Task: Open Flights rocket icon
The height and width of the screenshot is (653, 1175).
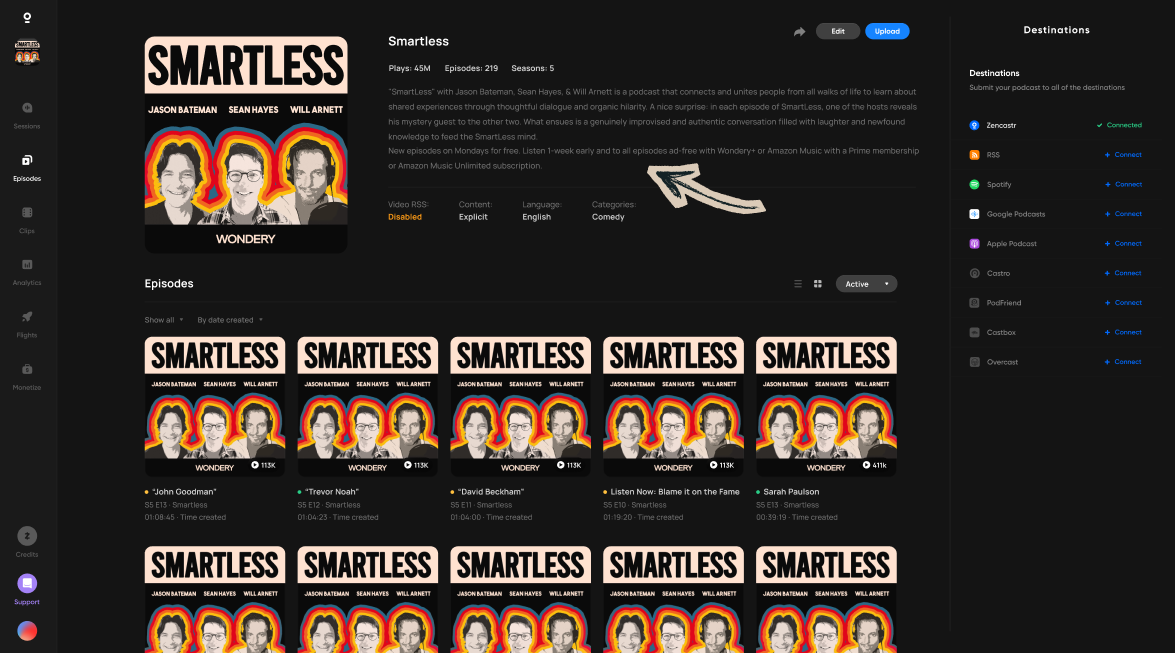Action: [x=27, y=317]
